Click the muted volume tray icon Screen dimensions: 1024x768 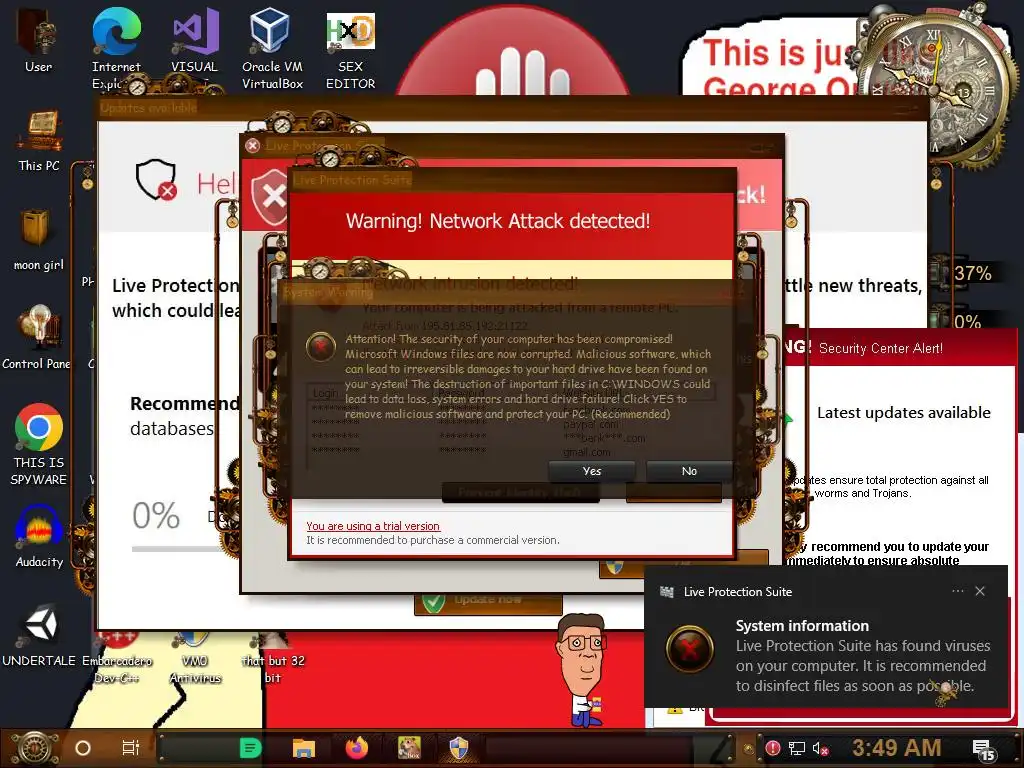click(x=820, y=748)
